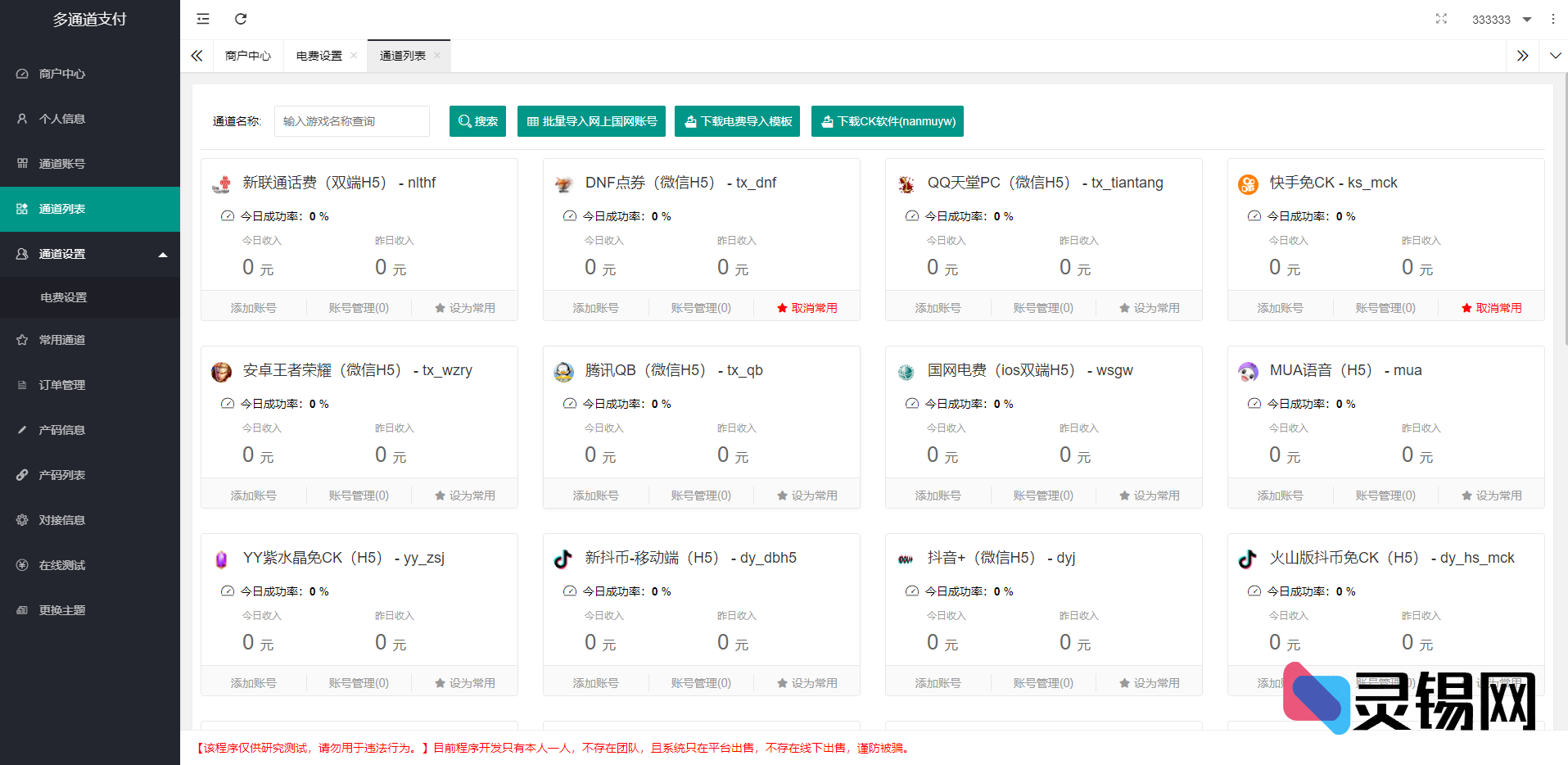This screenshot has width=1568, height=765.
Task: Click the 产码列表 link icon in sidebar
Action: pos(21,474)
